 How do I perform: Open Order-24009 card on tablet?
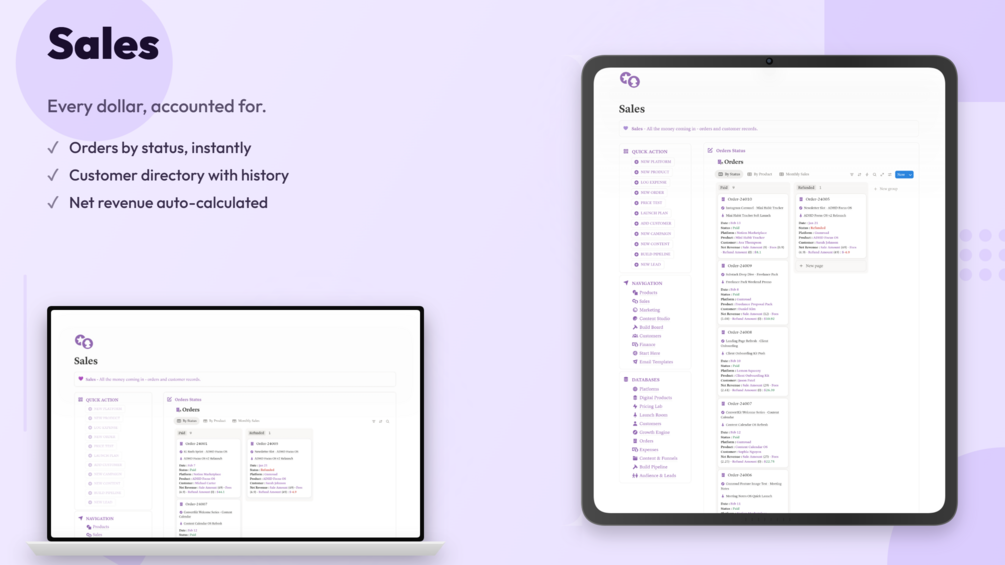752,292
